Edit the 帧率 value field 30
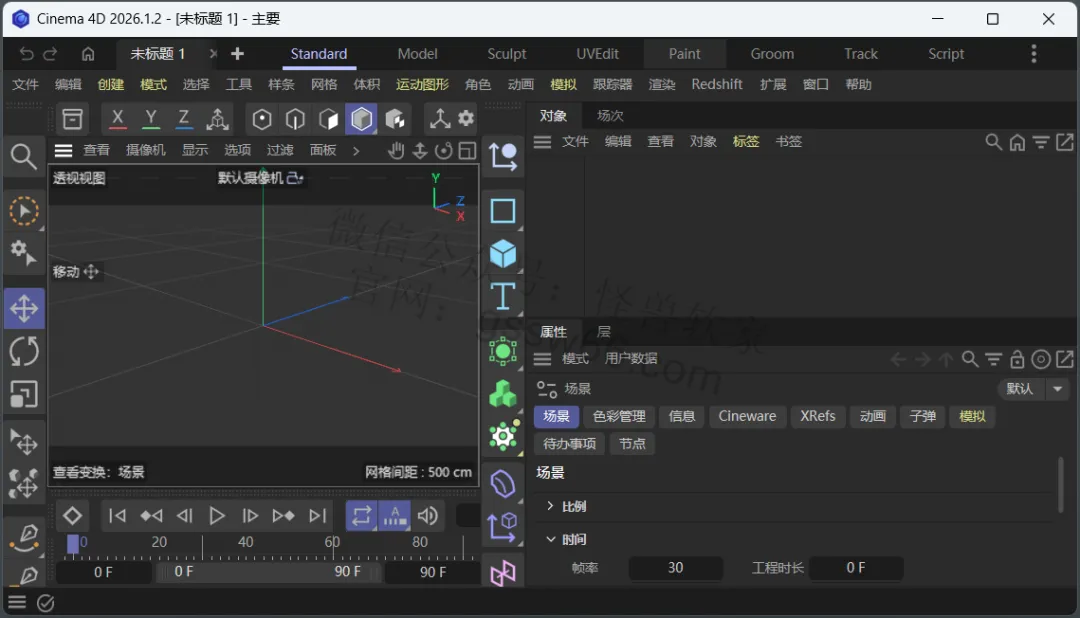The width and height of the screenshot is (1080, 618). click(x=676, y=568)
